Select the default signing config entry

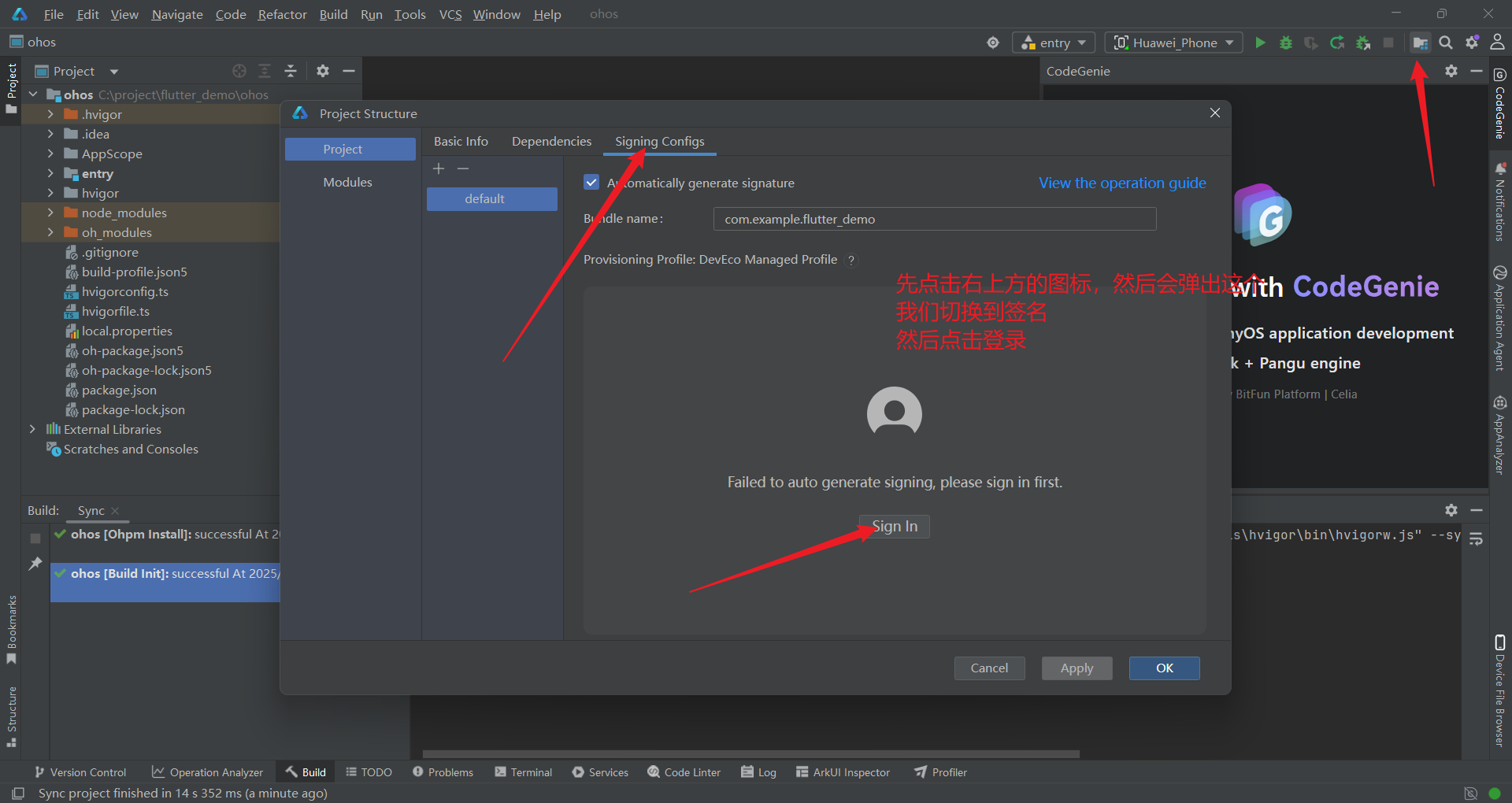[492, 198]
